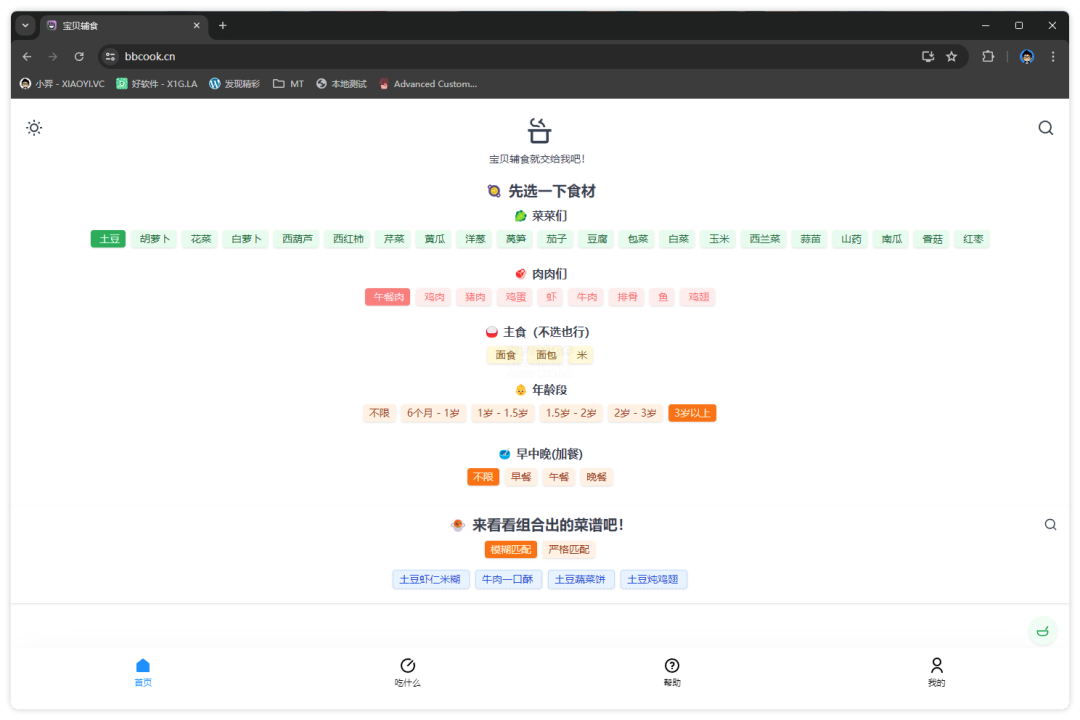The image size is (1080, 720).
Task: Open the 本地测试 bookmark
Action: [341, 83]
